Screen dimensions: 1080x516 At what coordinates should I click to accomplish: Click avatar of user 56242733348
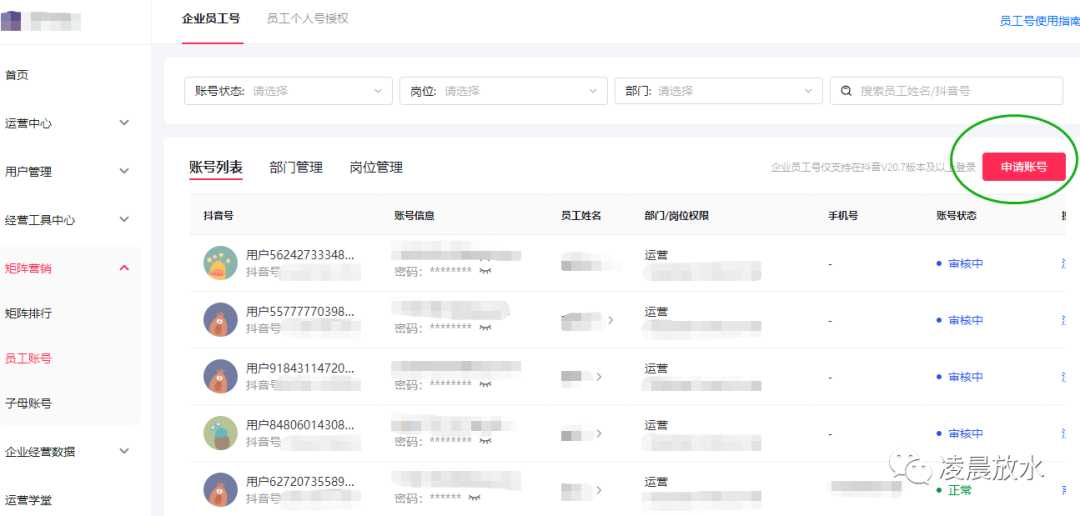point(220,263)
